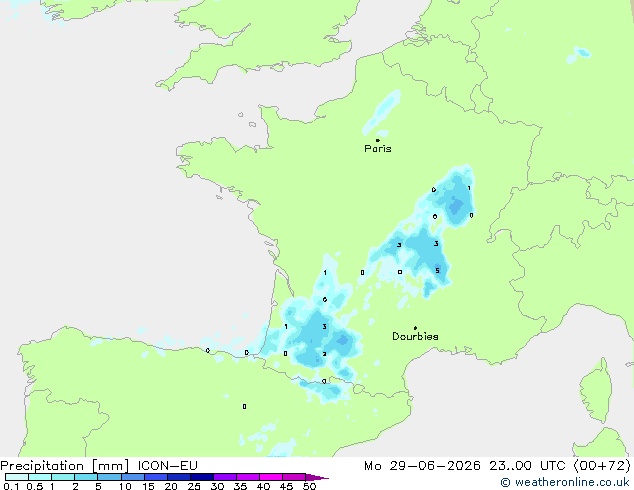Viewport: 634px width, 490px height.
Task: Click the over-50 mm legend arrow tip
Action: (317, 477)
